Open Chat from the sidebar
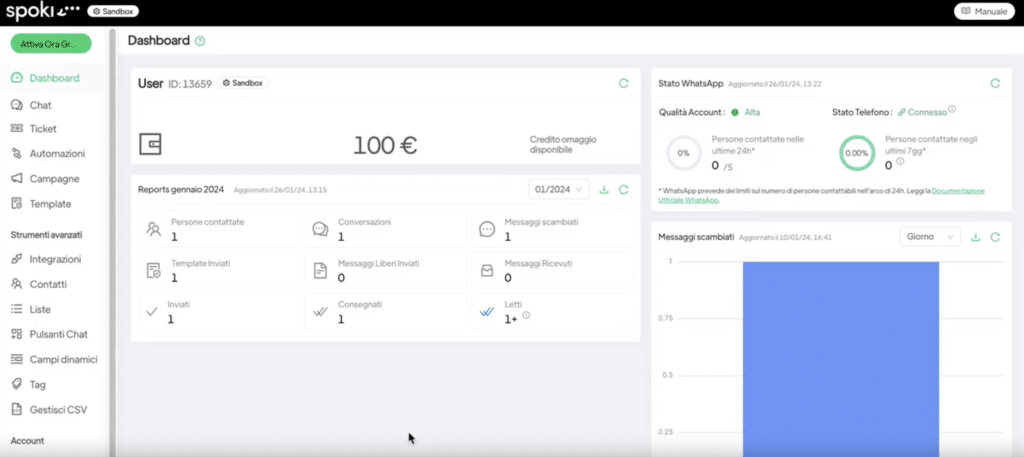This screenshot has height=457, width=1024. (40, 105)
